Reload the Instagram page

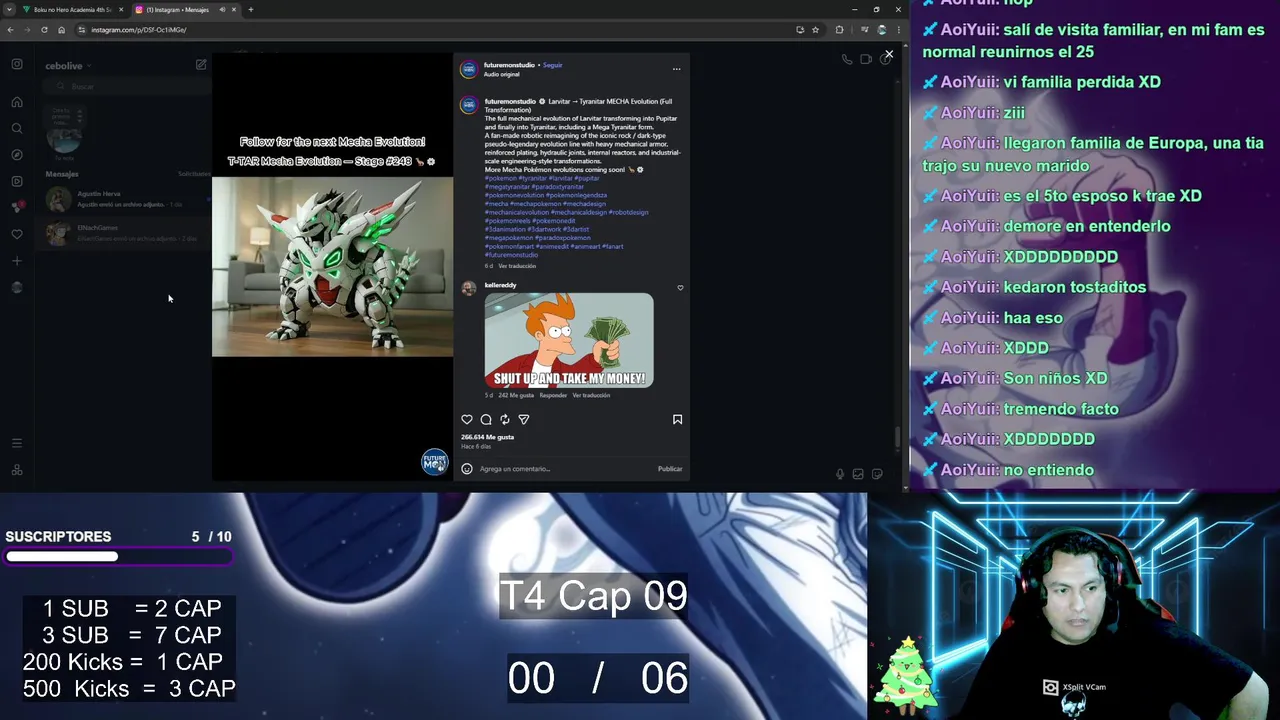tap(44, 30)
